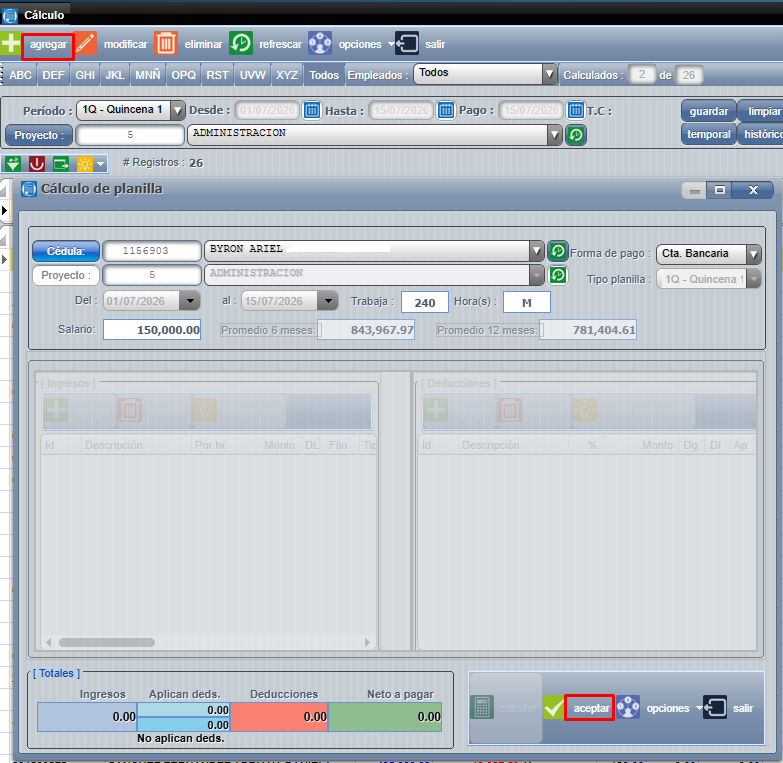The width and height of the screenshot is (783, 763).
Task: Select the GHI alphabet filter tab
Action: [x=85, y=75]
